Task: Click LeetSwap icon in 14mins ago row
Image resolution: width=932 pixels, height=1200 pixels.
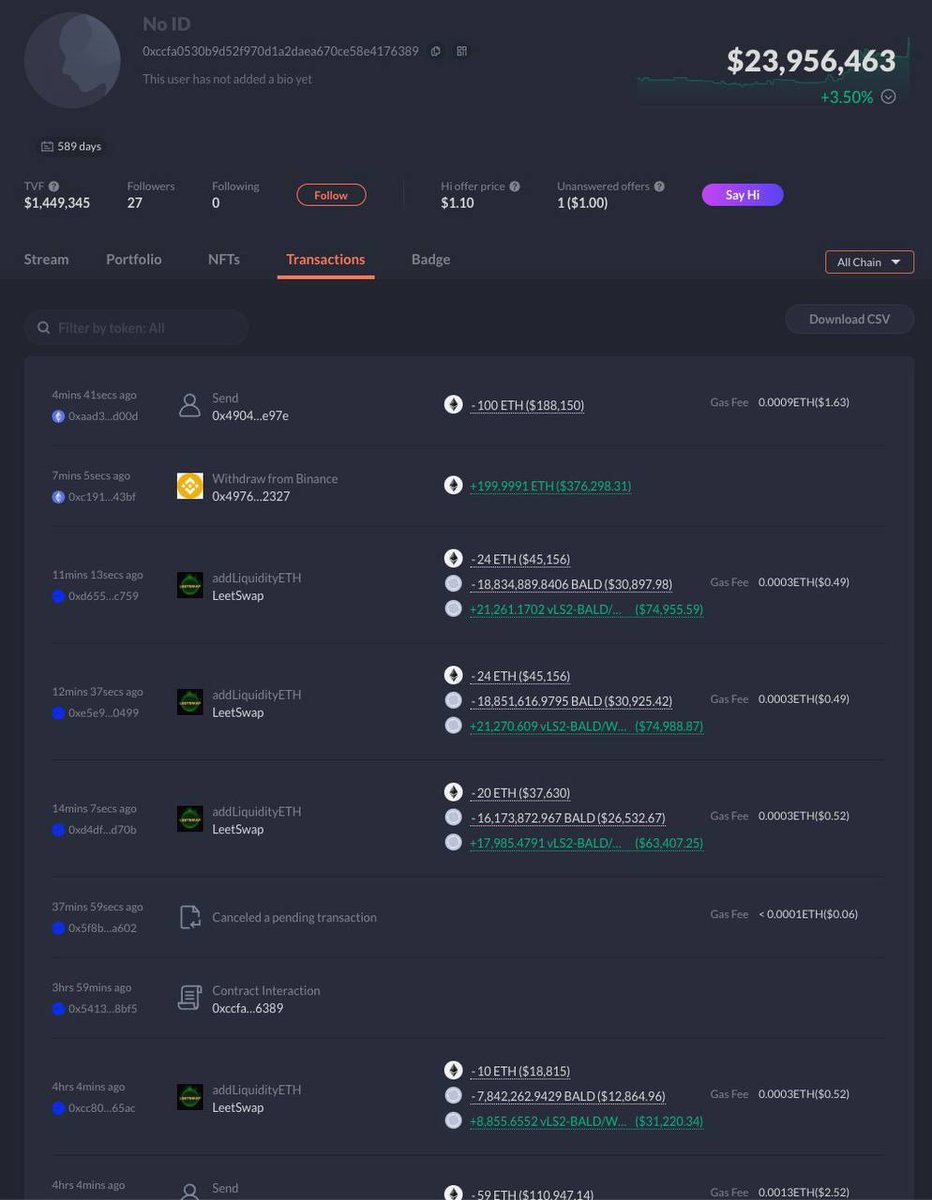Action: tap(190, 819)
